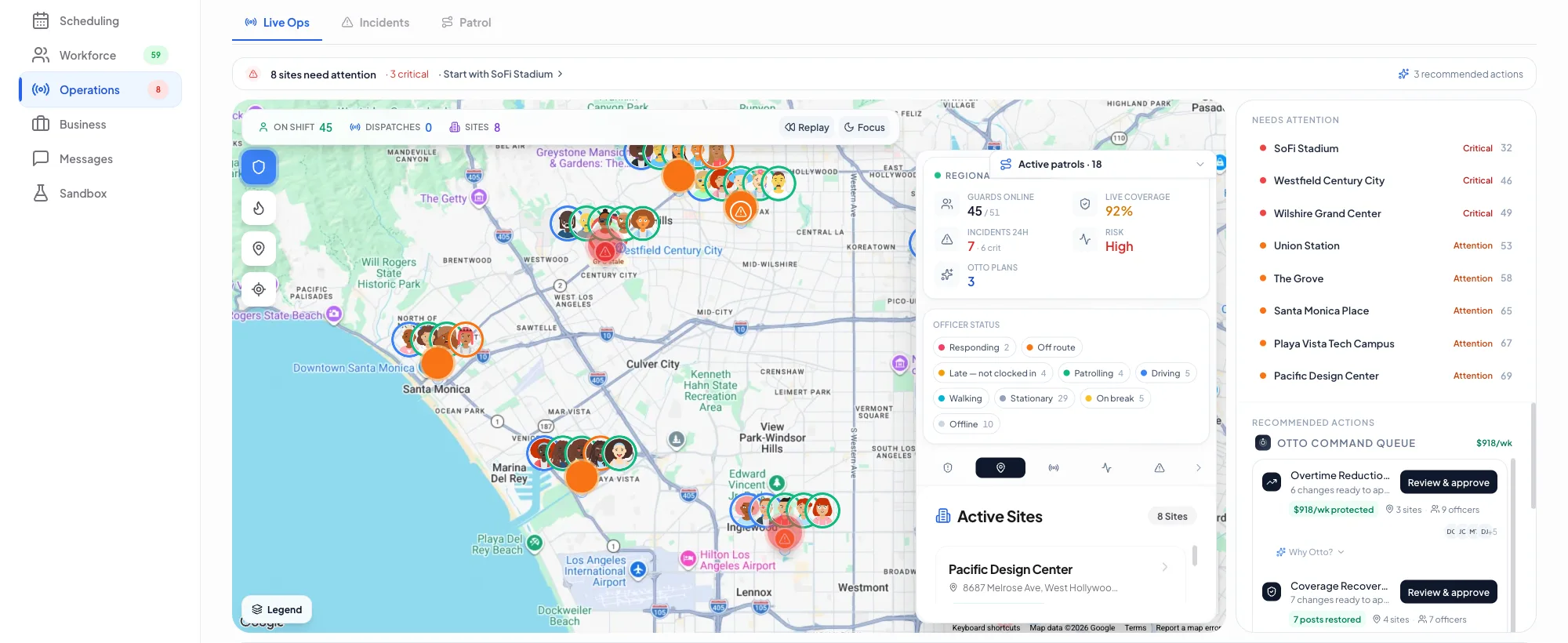Select the Live Ops tab
1568x643 pixels.
point(277,23)
